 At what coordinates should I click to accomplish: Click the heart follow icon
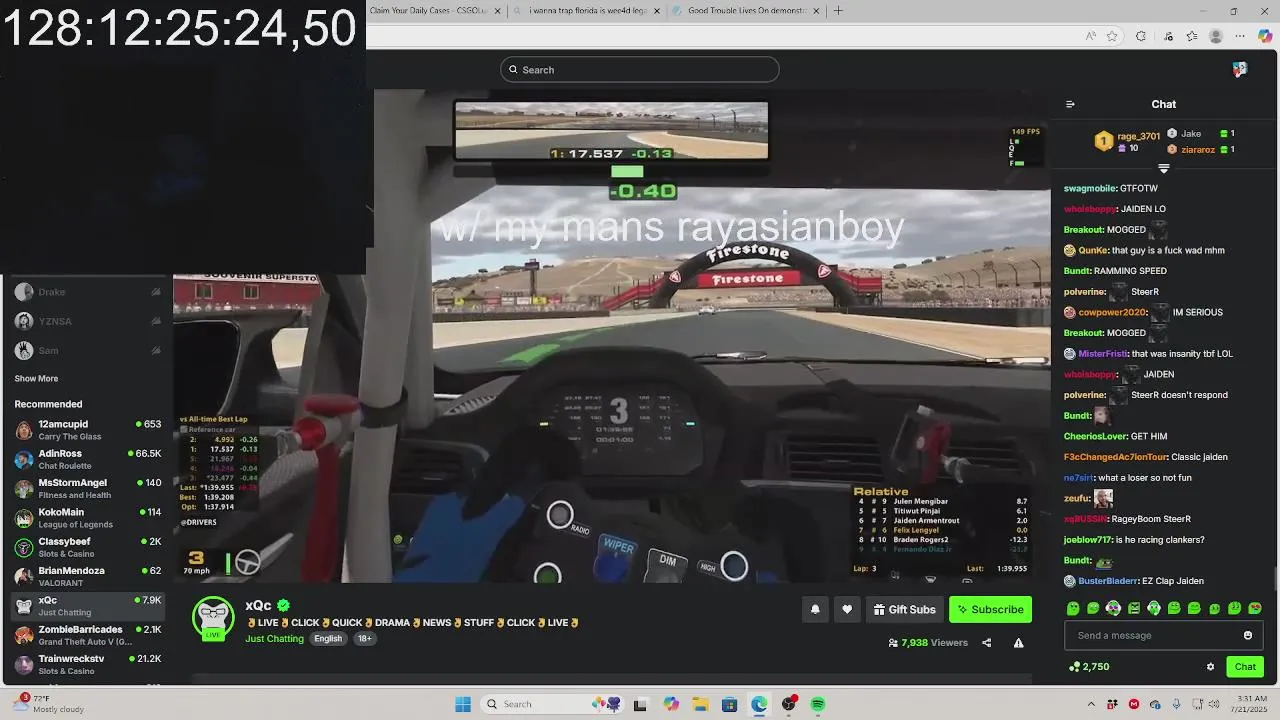(847, 609)
